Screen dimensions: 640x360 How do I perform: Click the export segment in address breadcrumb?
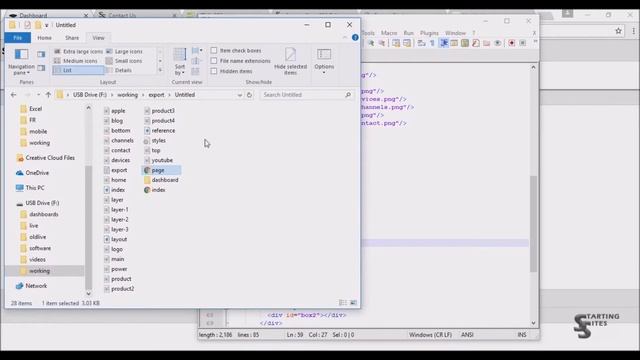(x=156, y=95)
